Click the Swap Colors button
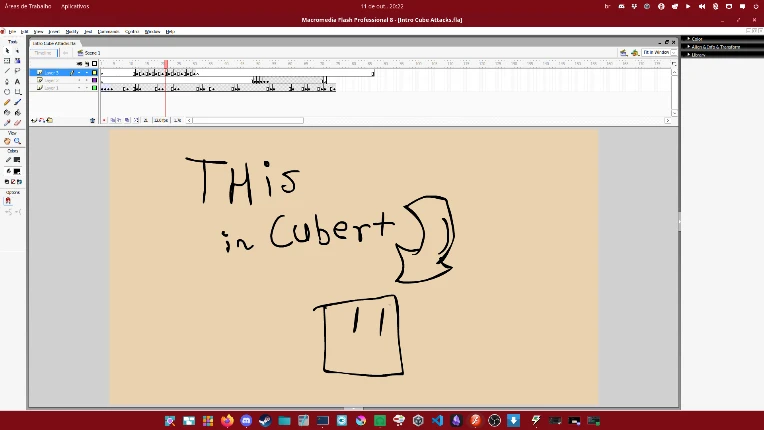 (19, 182)
